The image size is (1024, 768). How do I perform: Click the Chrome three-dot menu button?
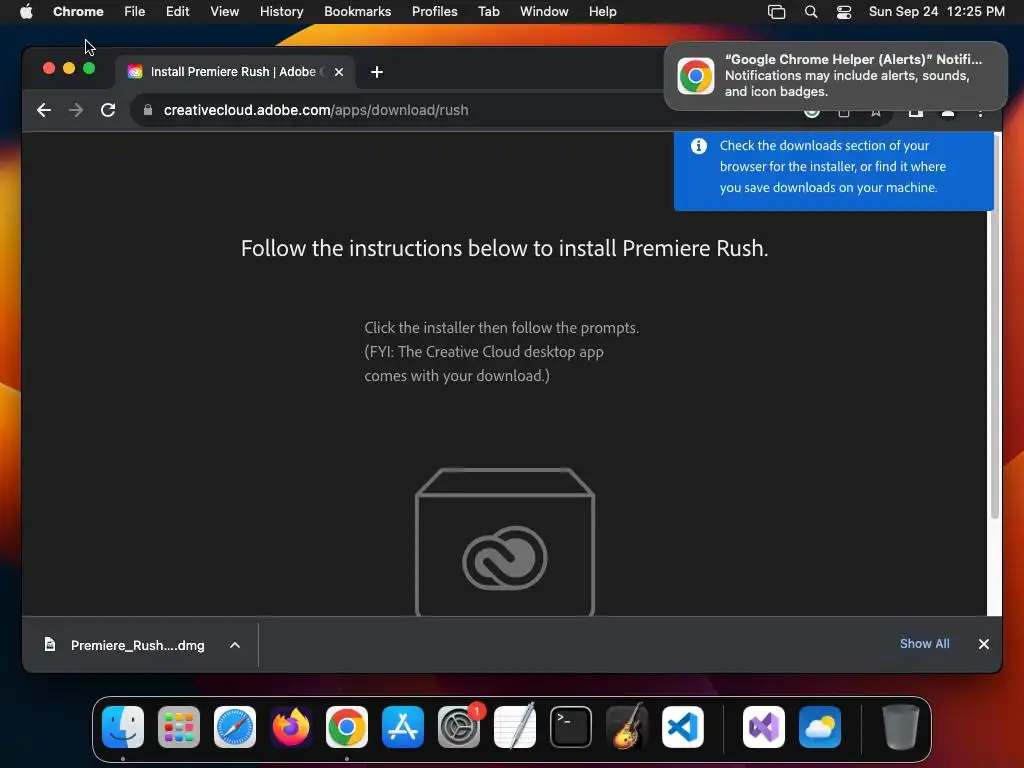pos(980,114)
